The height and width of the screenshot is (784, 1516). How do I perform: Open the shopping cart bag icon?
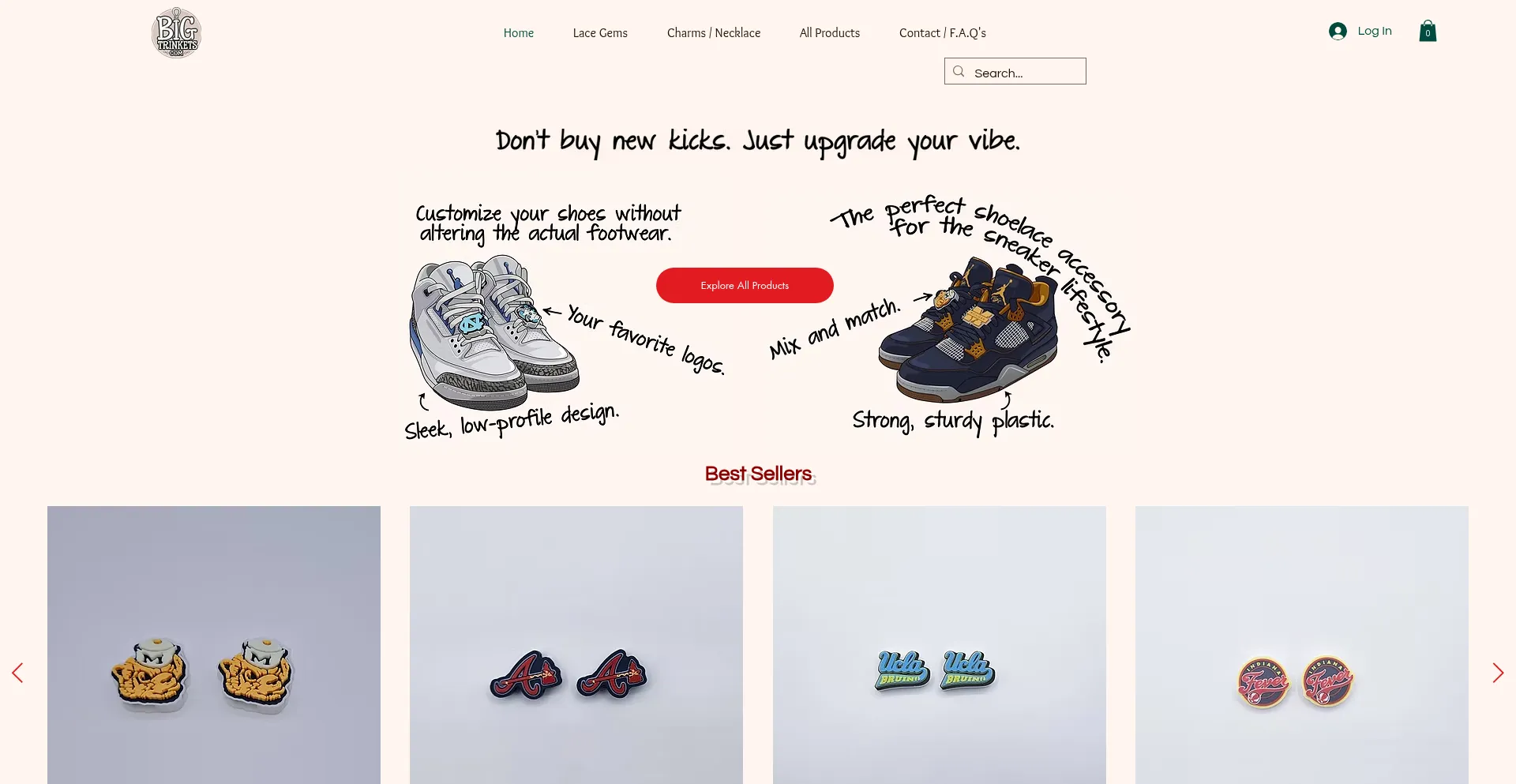pos(1428,32)
